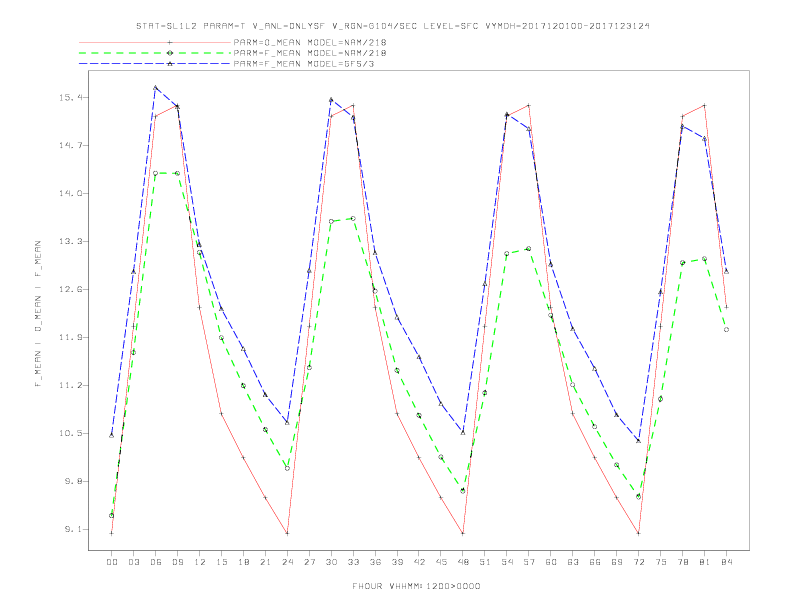The height and width of the screenshot is (612, 792).
Task: Click x-axis forecast hour label 81
Action: [x=704, y=562]
